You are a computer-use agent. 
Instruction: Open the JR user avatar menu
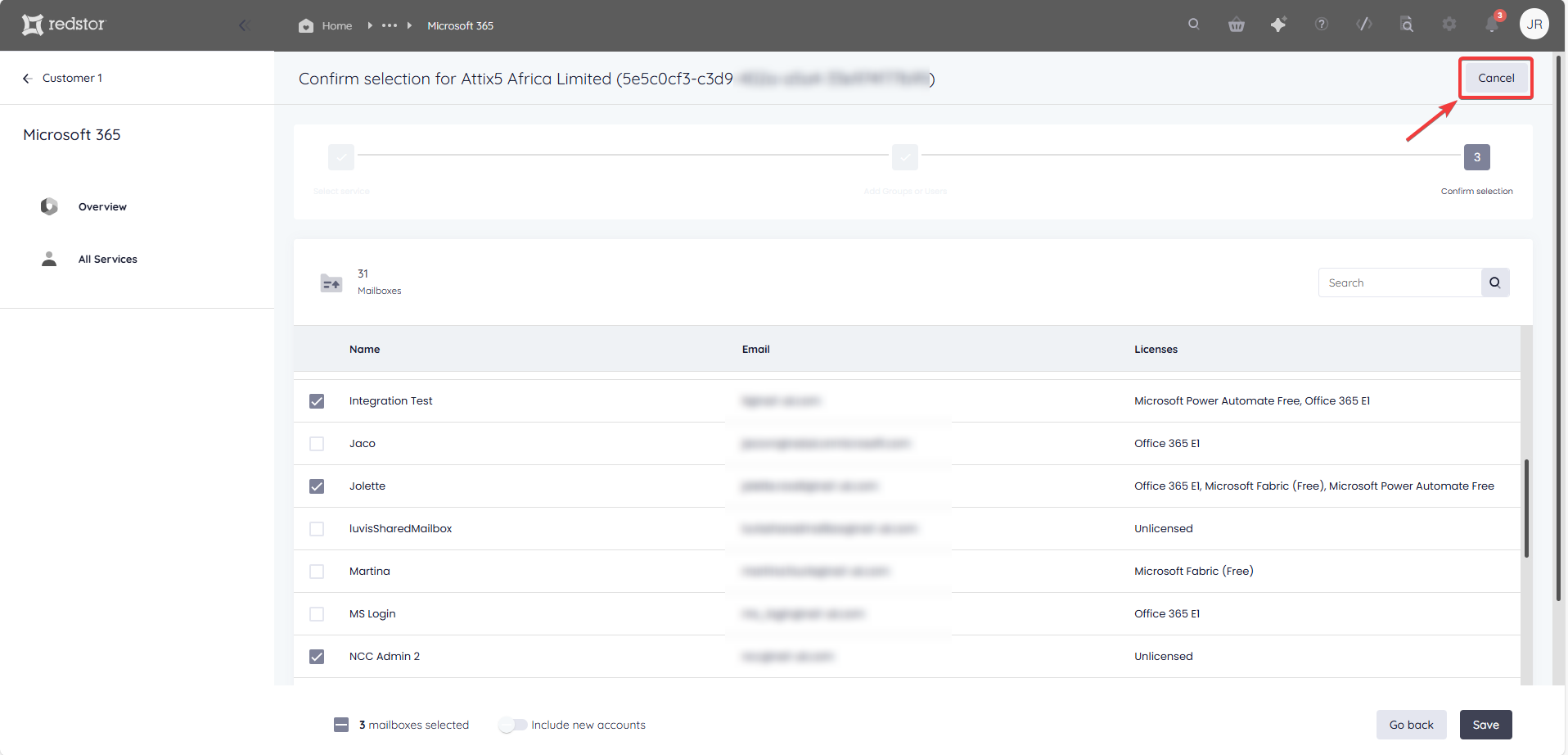(1534, 25)
